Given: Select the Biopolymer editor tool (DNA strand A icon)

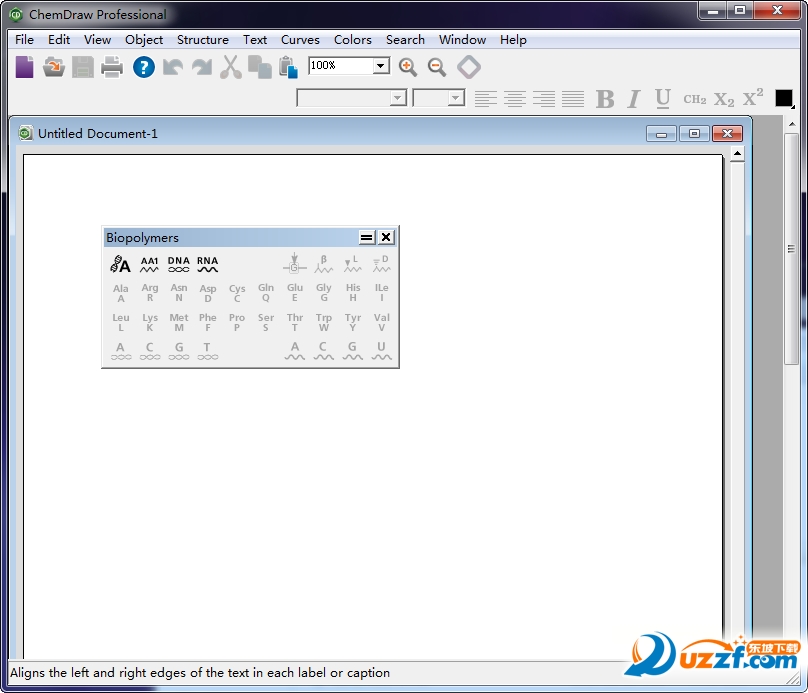Looking at the screenshot, I should coord(121,264).
